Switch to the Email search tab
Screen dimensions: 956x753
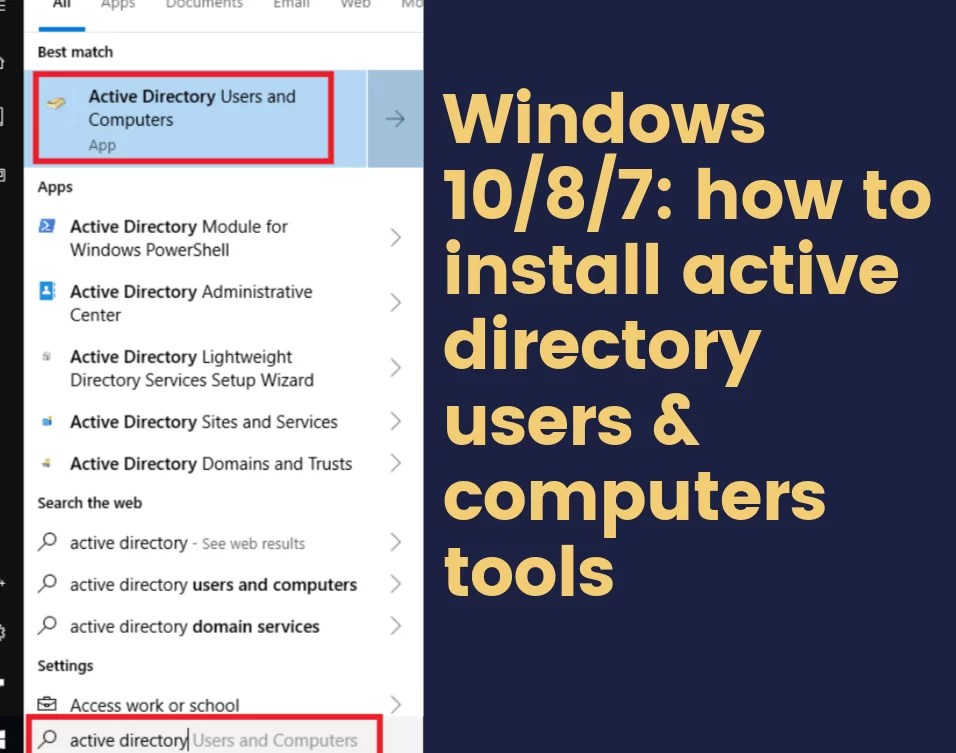click(x=291, y=5)
